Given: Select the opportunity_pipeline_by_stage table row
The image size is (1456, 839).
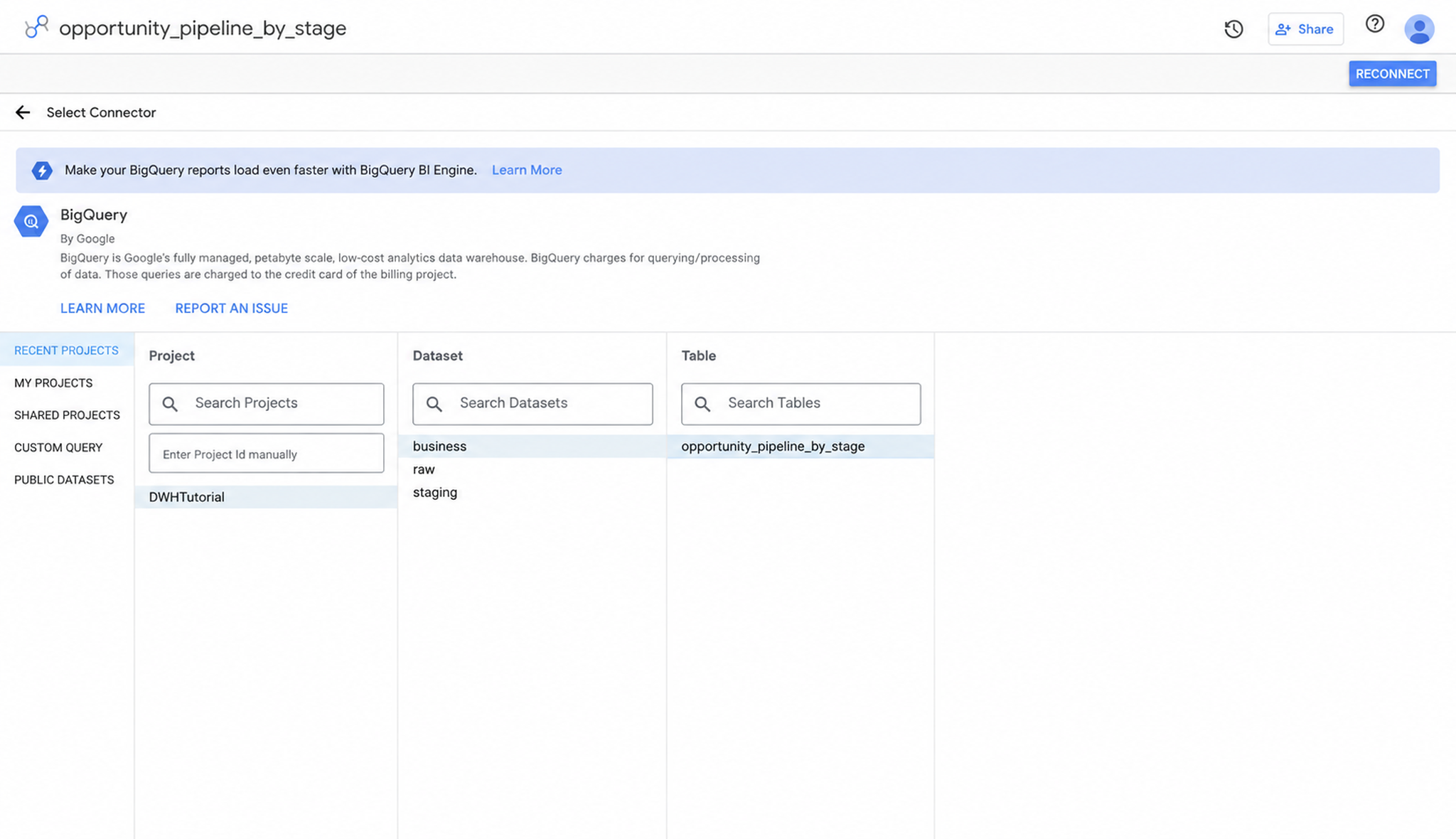Looking at the screenshot, I should [801, 447].
